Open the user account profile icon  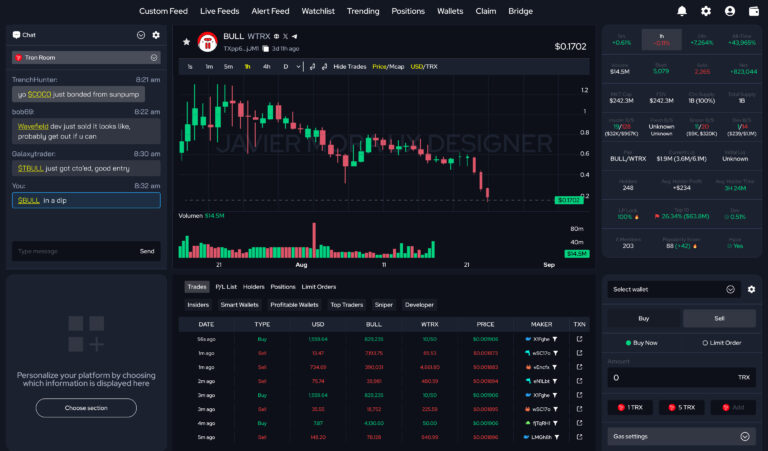pyautogui.click(x=729, y=11)
